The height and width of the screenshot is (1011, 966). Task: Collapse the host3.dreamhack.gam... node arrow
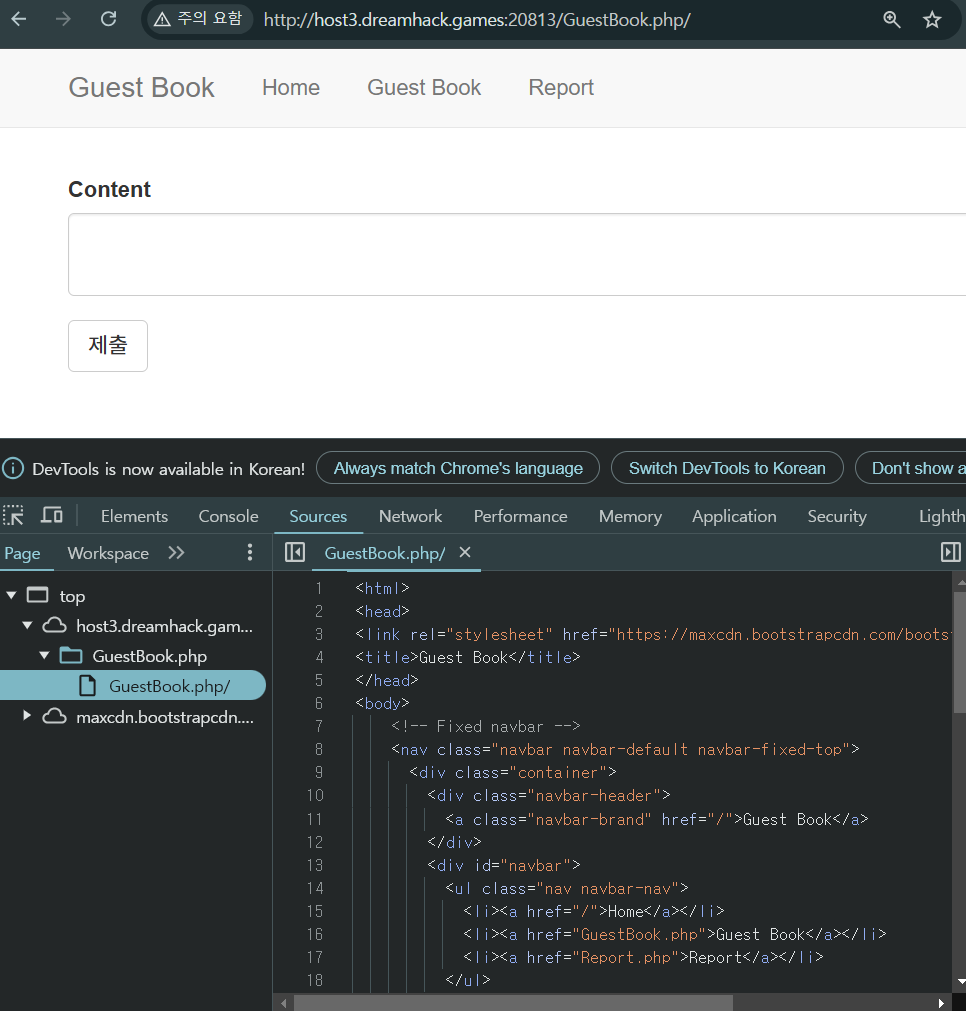[27, 625]
